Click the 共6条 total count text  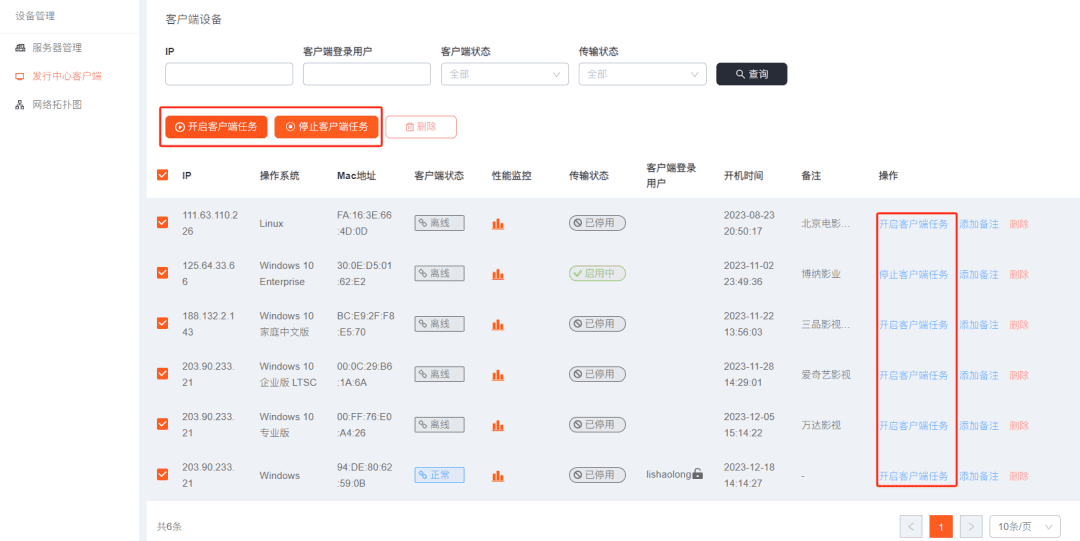pyautogui.click(x=169, y=527)
